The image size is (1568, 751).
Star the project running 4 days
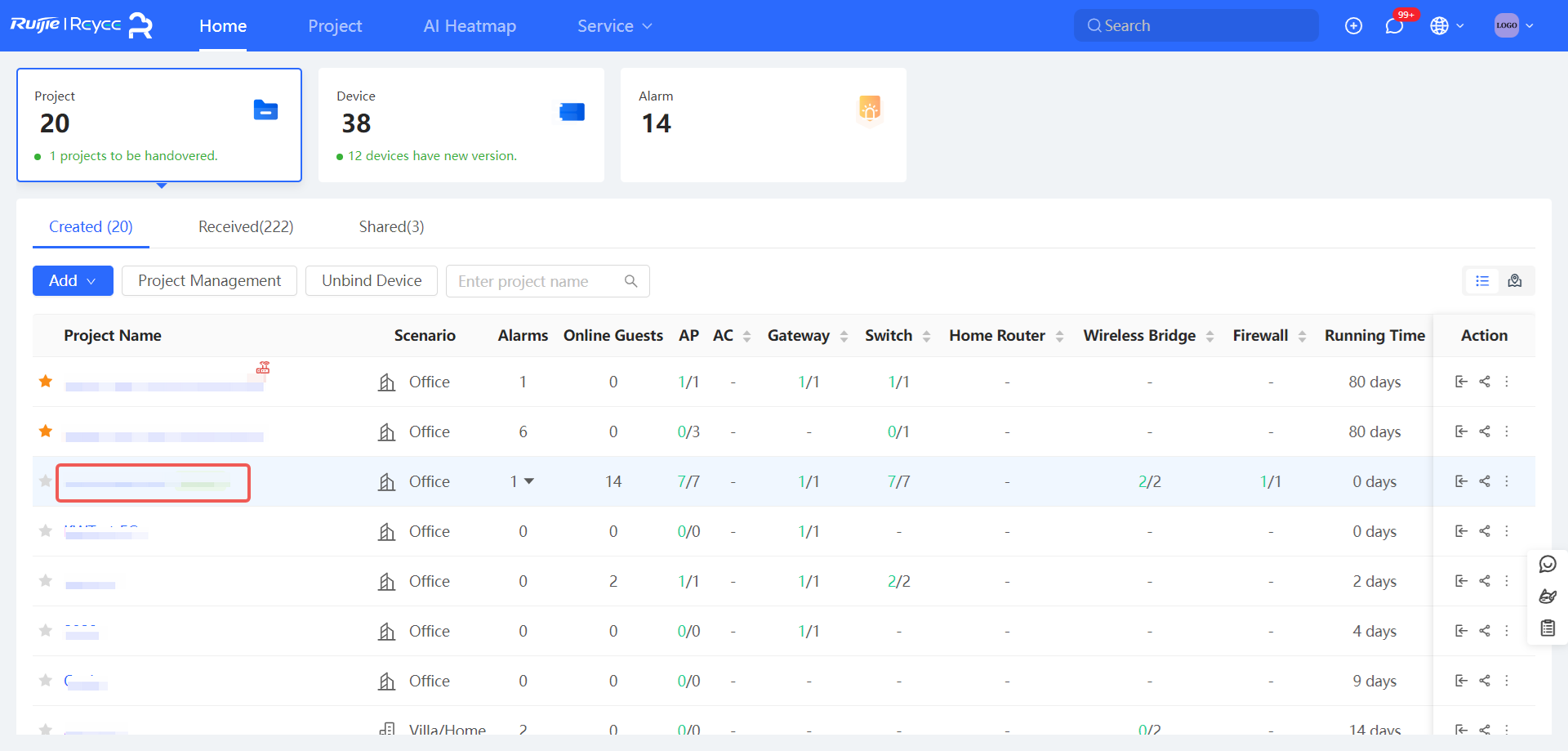pyautogui.click(x=46, y=631)
